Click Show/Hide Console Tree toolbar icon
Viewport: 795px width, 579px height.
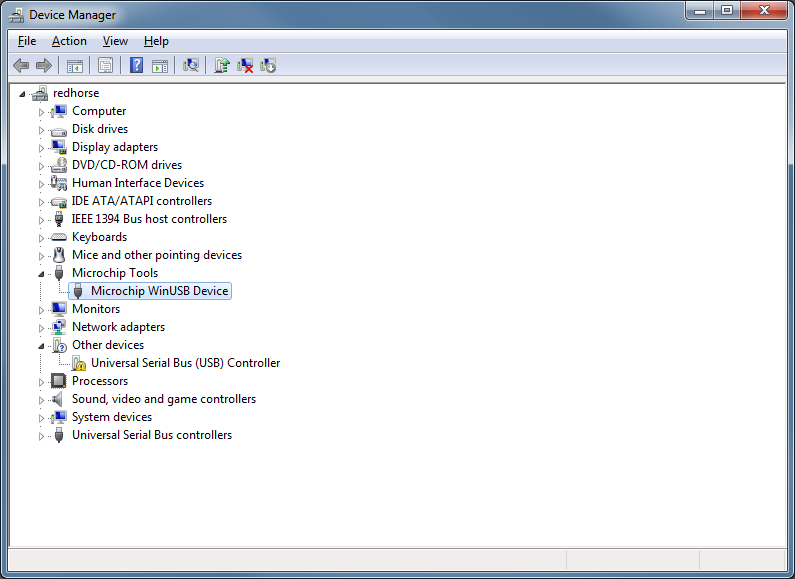[x=74, y=66]
